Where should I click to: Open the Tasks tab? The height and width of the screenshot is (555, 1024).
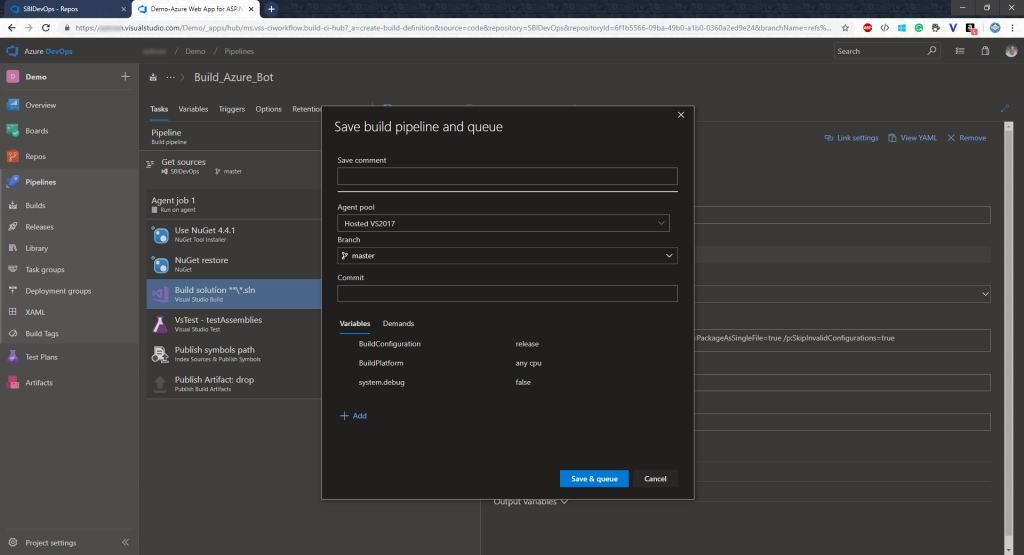click(159, 109)
